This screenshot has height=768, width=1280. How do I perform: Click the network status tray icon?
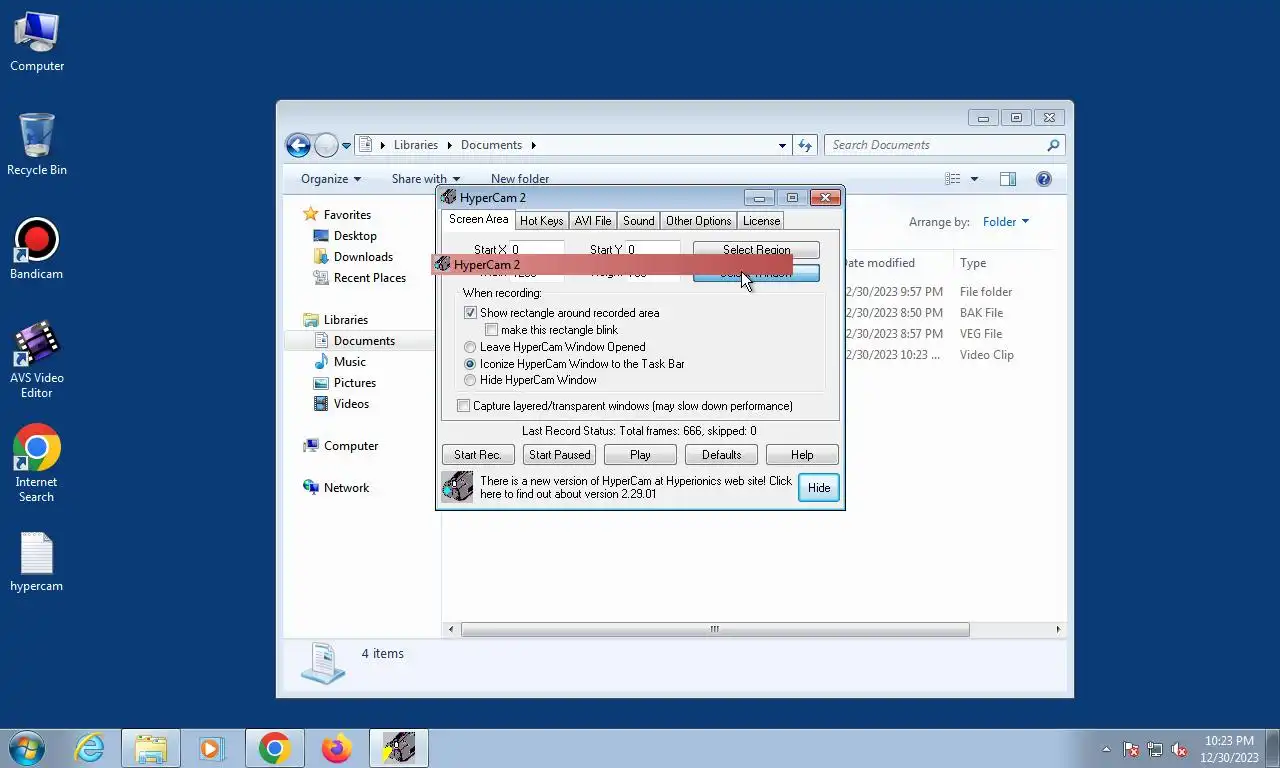tap(1155, 749)
